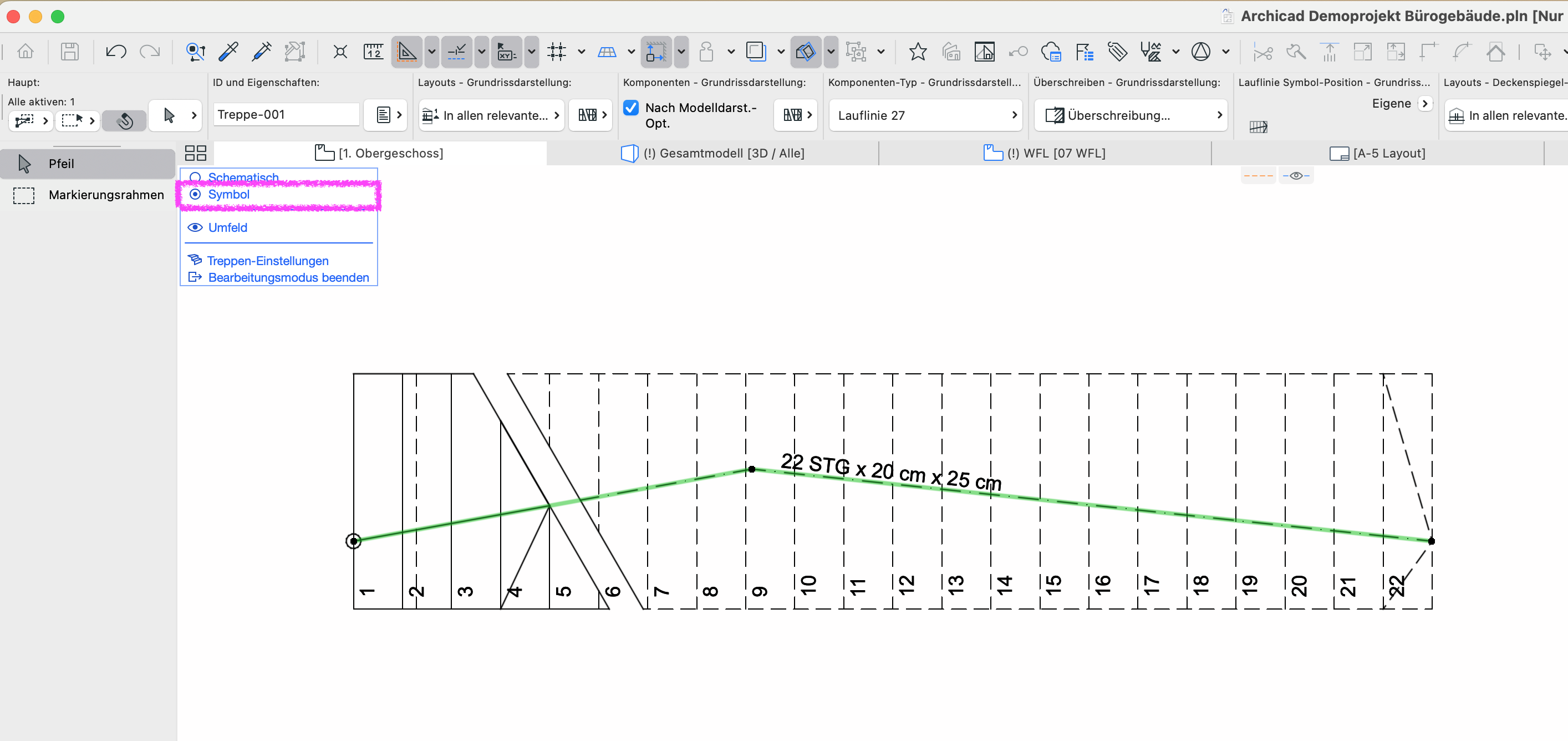Image resolution: width=1568 pixels, height=741 pixels.
Task: Open Treppen-Einstellungen link
Action: [x=267, y=261]
